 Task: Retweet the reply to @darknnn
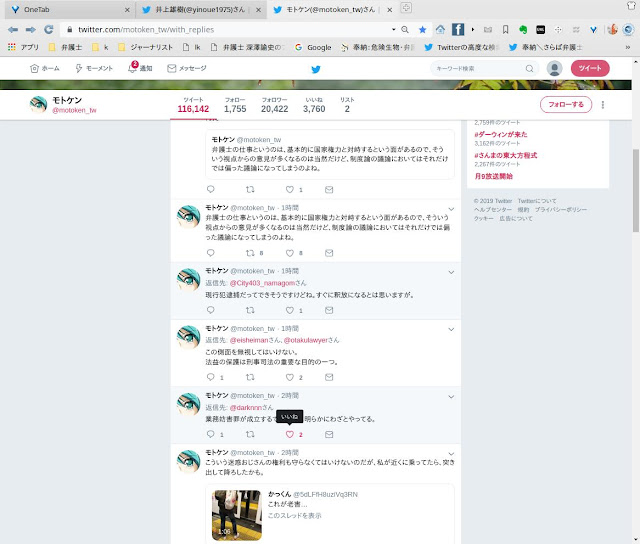click(250, 434)
